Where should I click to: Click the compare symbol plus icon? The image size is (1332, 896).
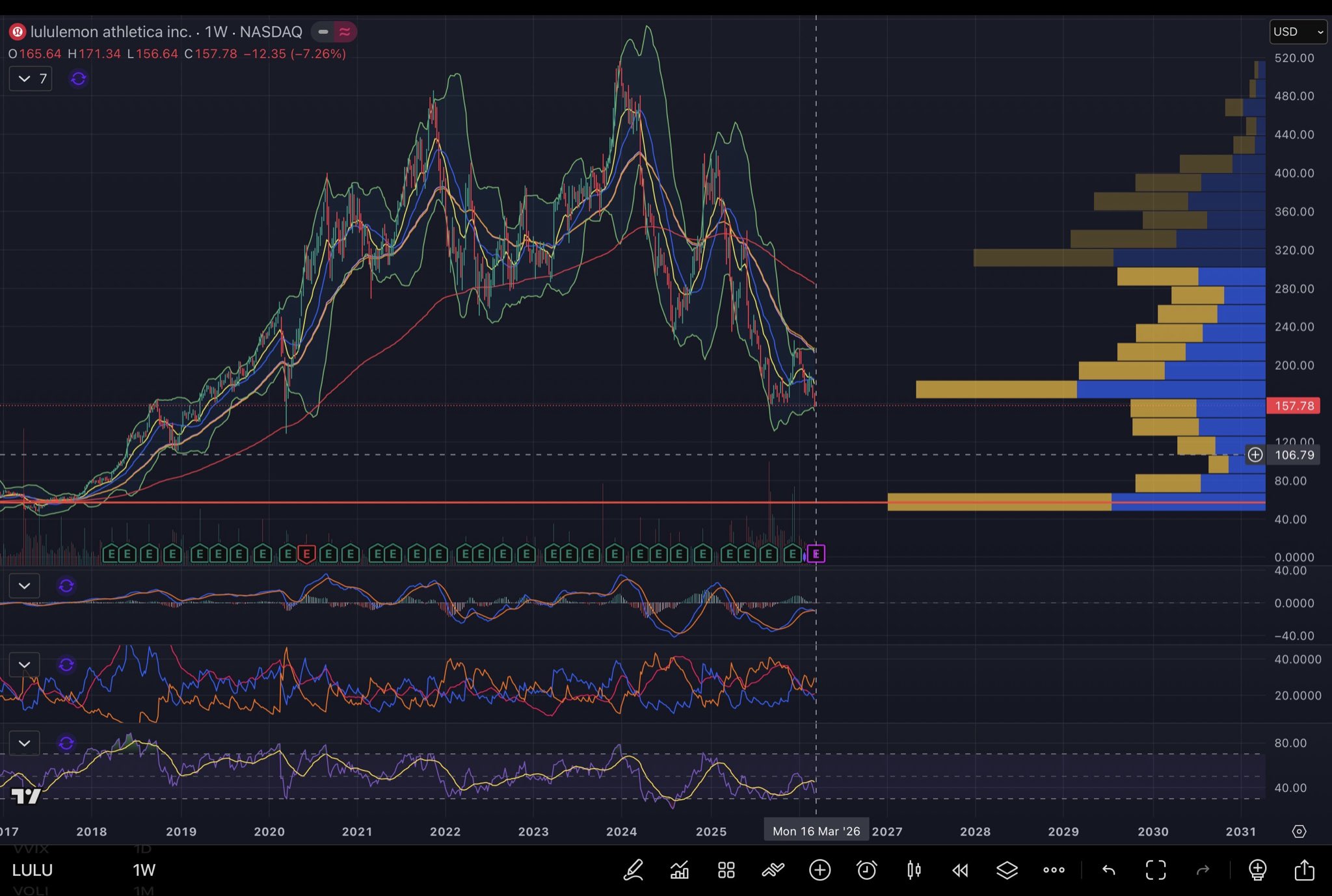[819, 870]
